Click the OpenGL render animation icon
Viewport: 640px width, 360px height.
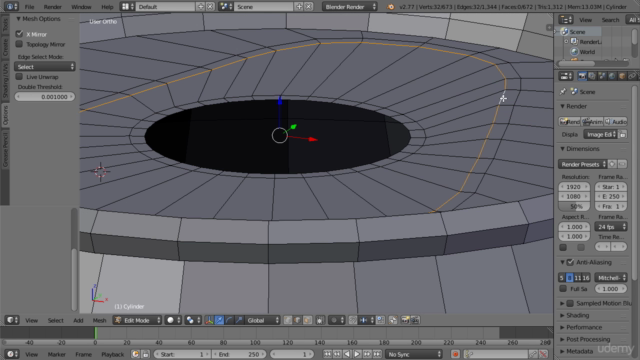[x=415, y=320]
